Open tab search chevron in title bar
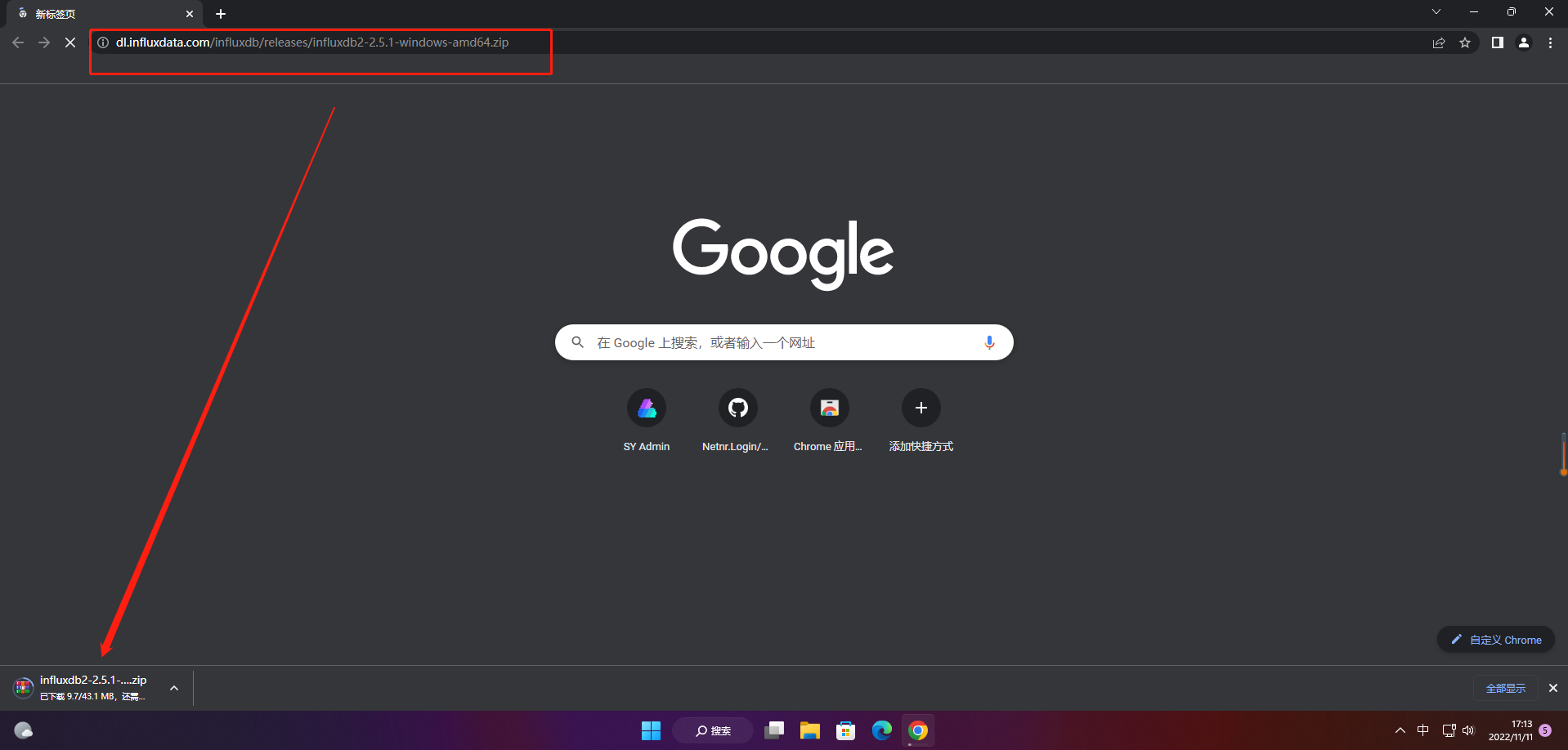The height and width of the screenshot is (750, 1568). 1436,11
